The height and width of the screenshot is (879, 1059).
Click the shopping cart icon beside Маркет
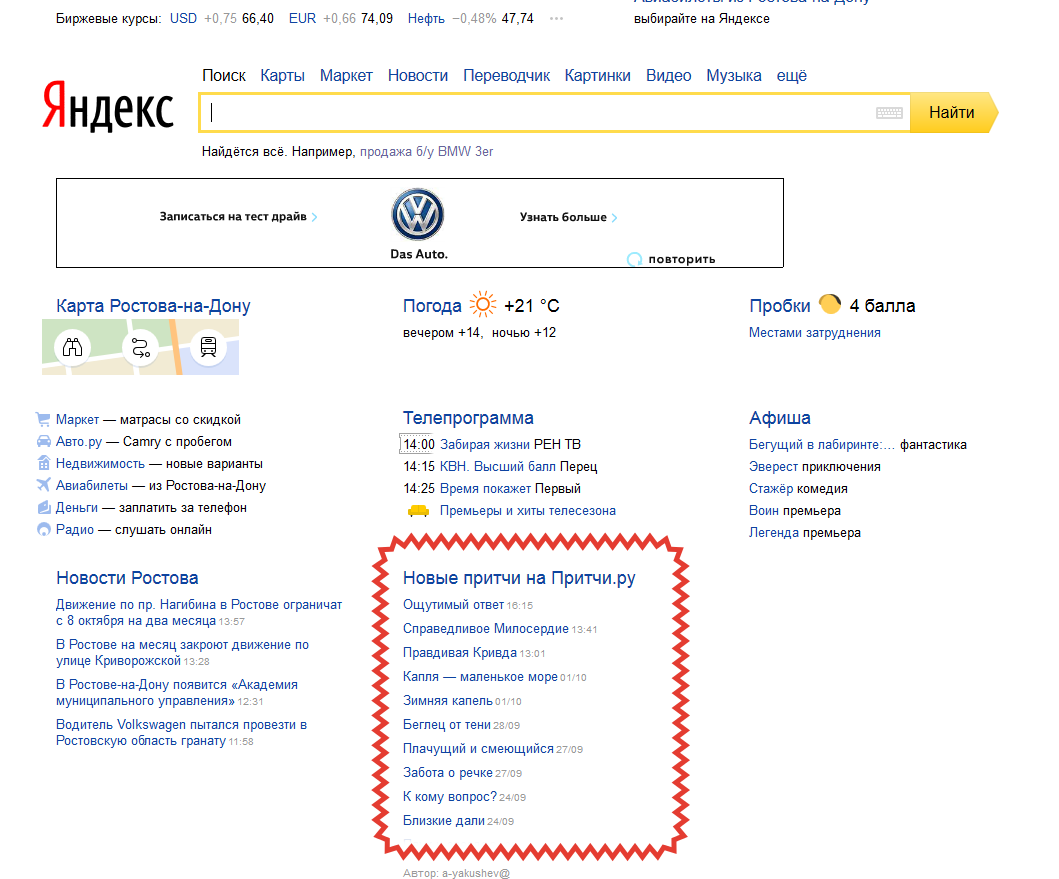click(43, 420)
